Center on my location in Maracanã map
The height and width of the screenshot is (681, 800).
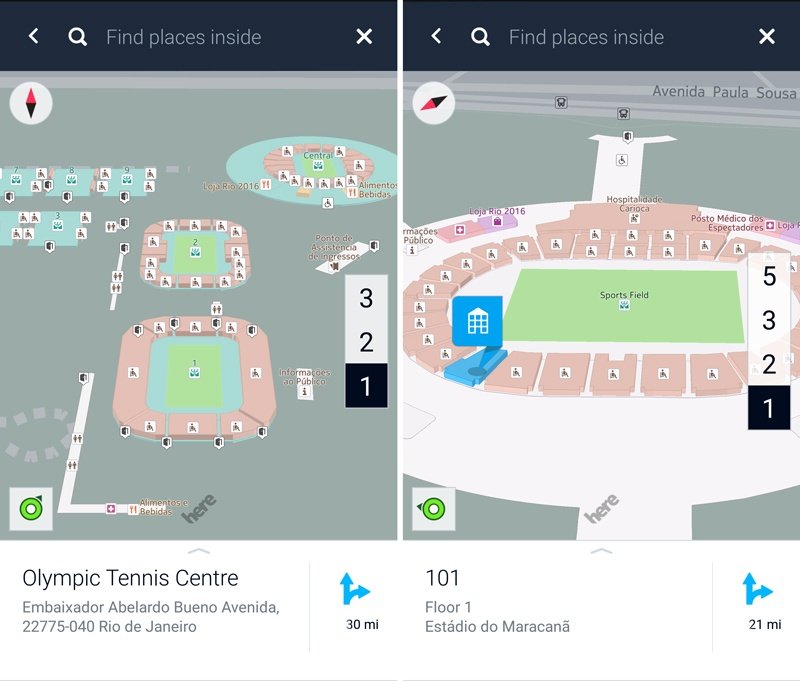434,509
